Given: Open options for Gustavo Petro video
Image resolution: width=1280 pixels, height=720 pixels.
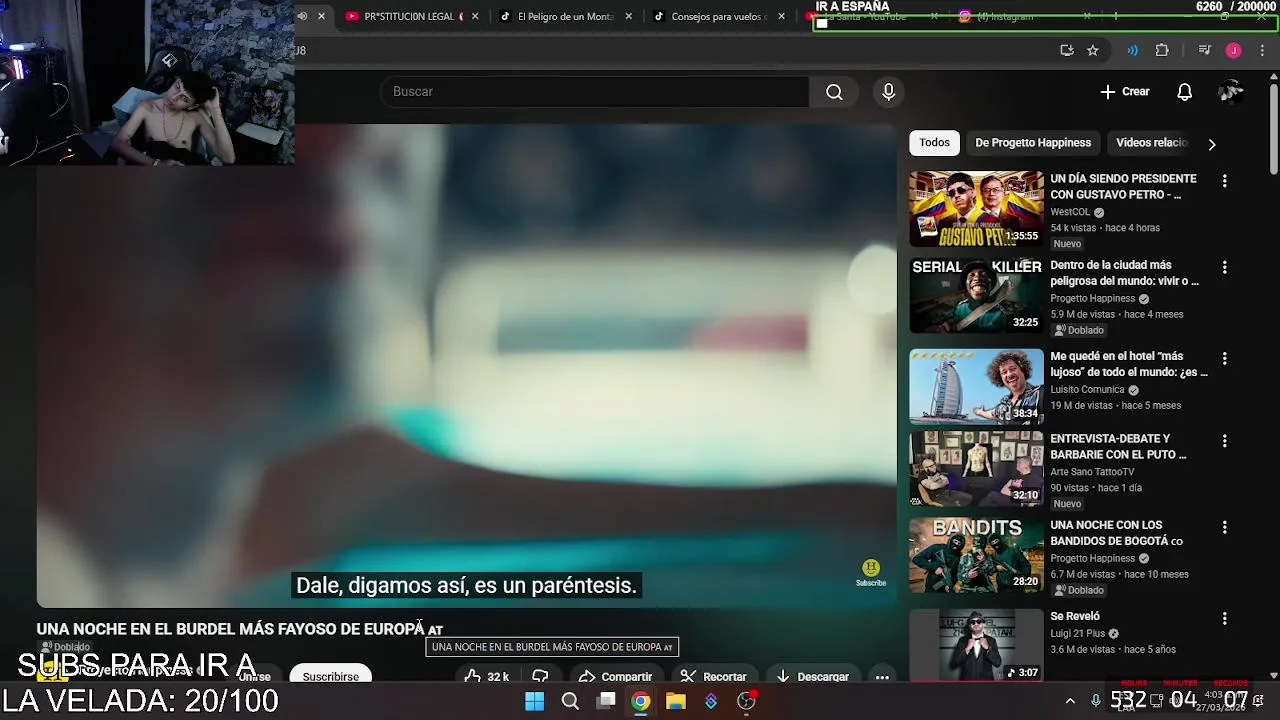Looking at the screenshot, I should 1225,181.
